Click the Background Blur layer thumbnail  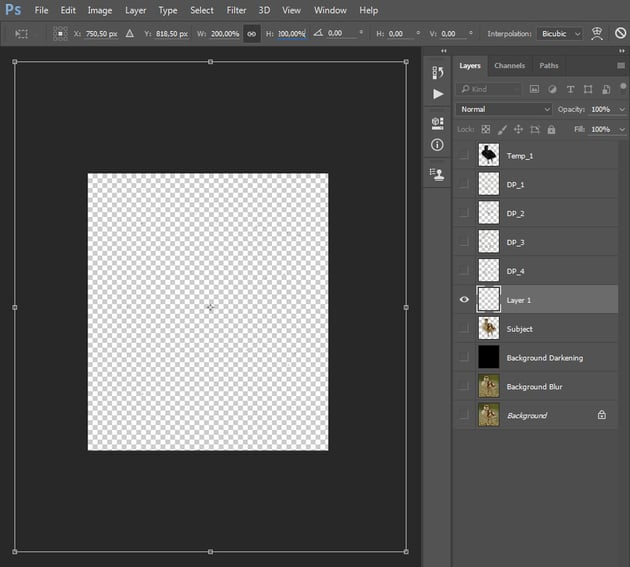[x=489, y=386]
